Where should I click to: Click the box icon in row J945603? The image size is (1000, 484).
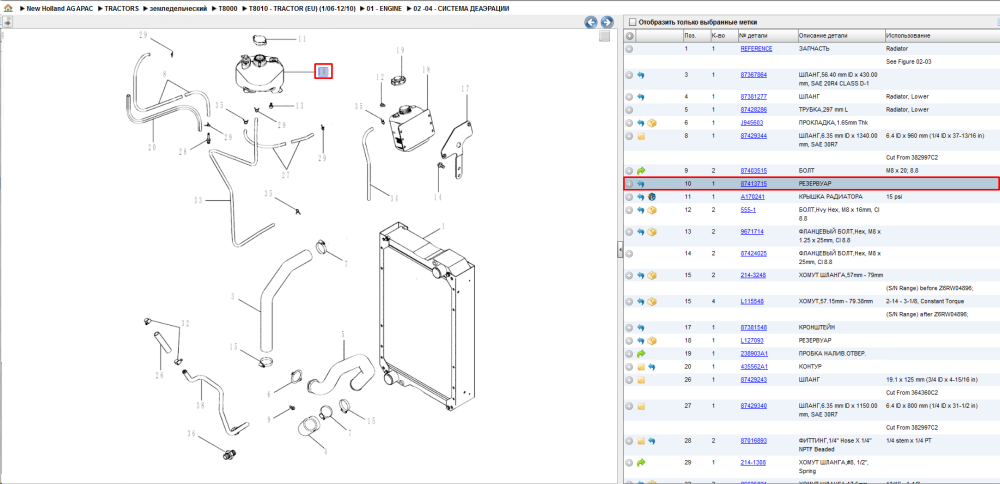point(652,123)
